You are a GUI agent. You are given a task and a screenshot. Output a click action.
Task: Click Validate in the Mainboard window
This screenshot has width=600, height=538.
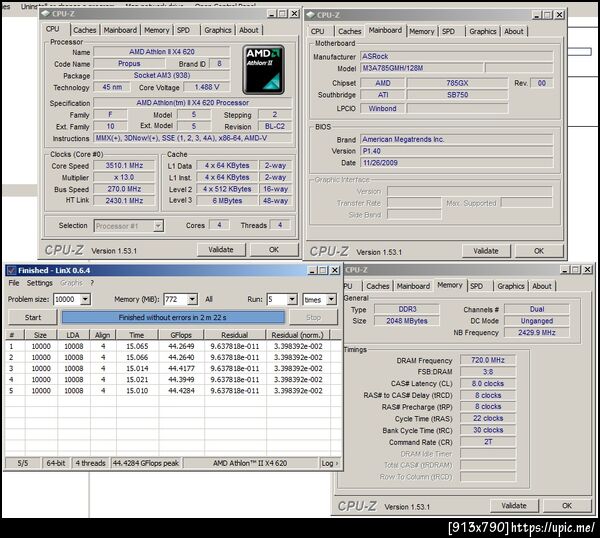(486, 251)
